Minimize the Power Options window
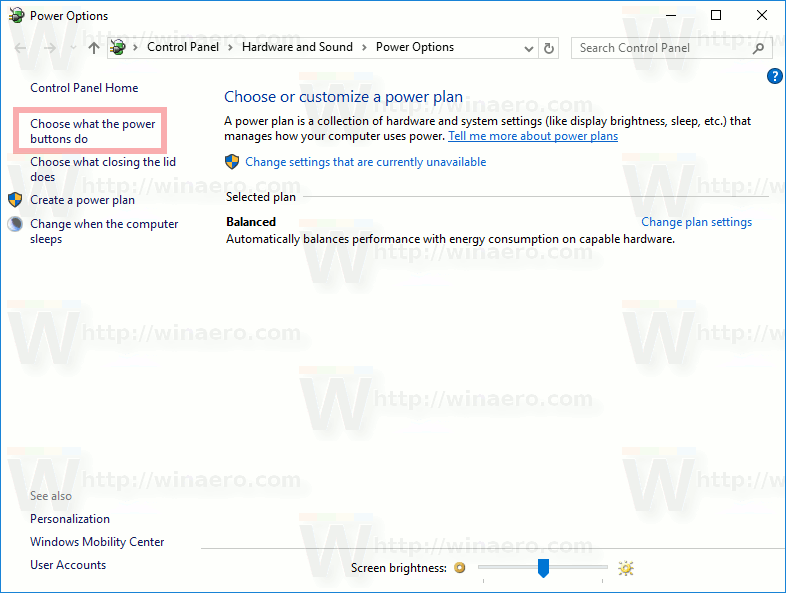The height and width of the screenshot is (593, 786). click(671, 16)
